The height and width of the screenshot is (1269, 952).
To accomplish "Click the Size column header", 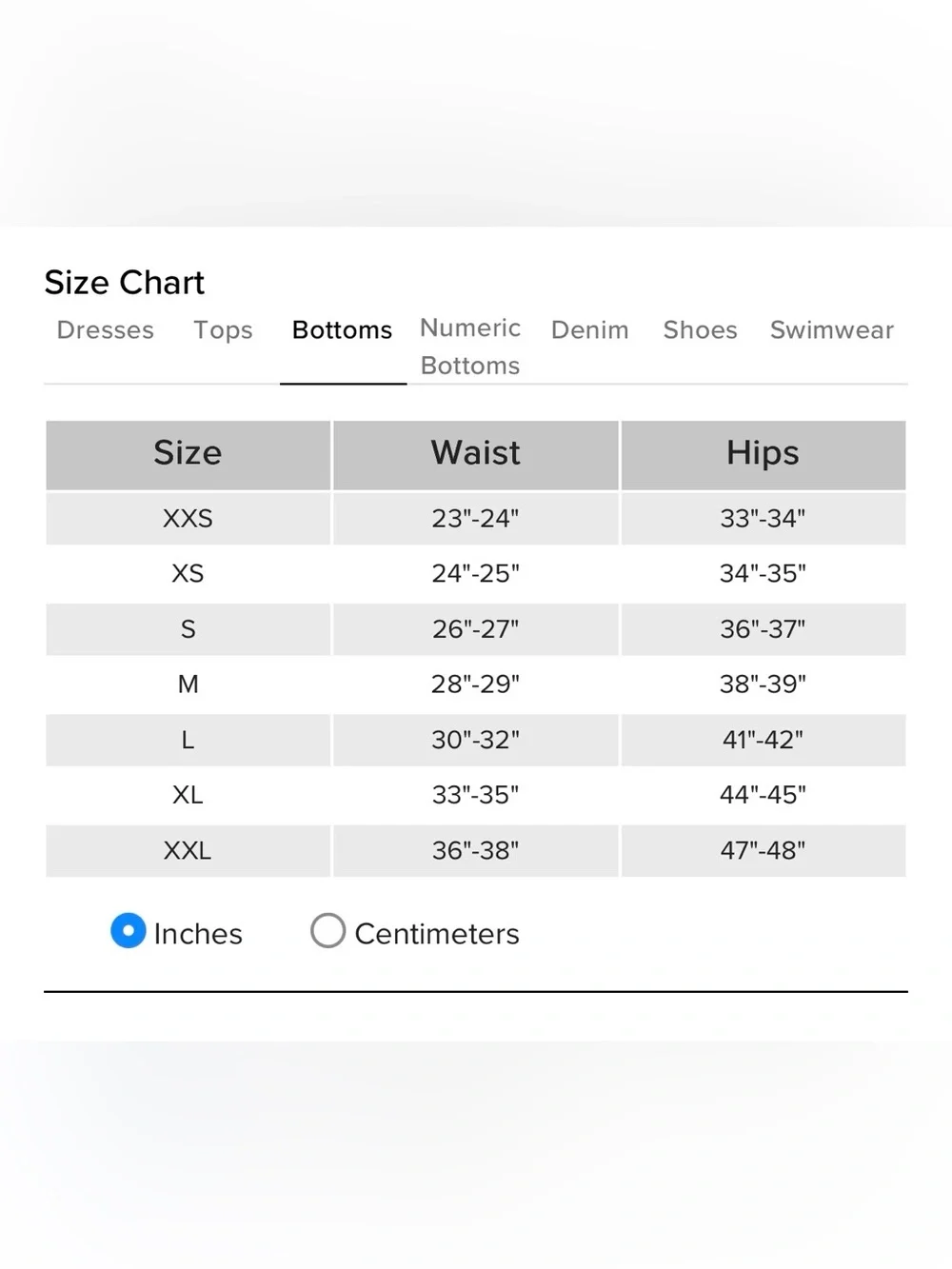I will tap(188, 454).
